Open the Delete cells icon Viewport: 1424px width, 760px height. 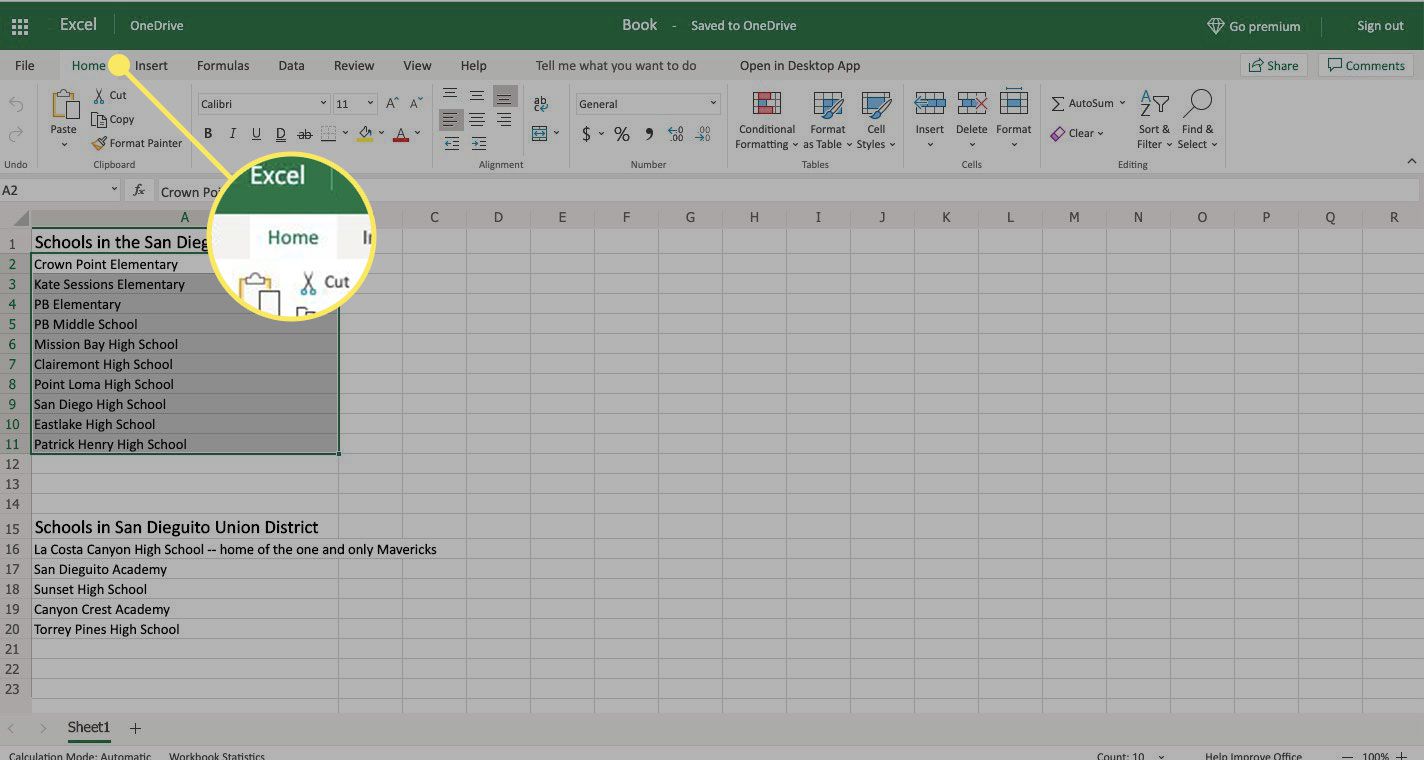[972, 104]
